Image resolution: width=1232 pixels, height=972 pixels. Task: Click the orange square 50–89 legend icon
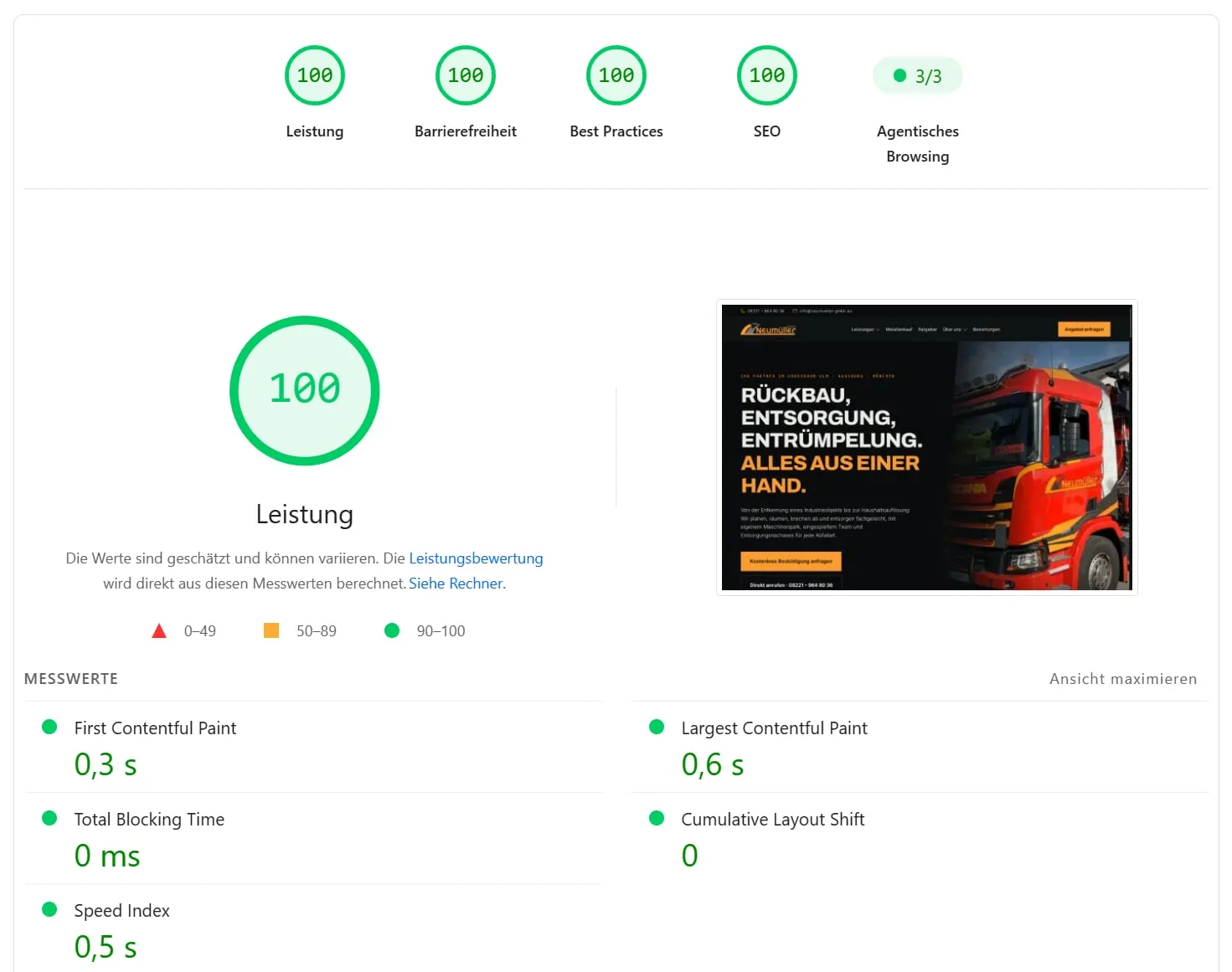pyautogui.click(x=271, y=630)
